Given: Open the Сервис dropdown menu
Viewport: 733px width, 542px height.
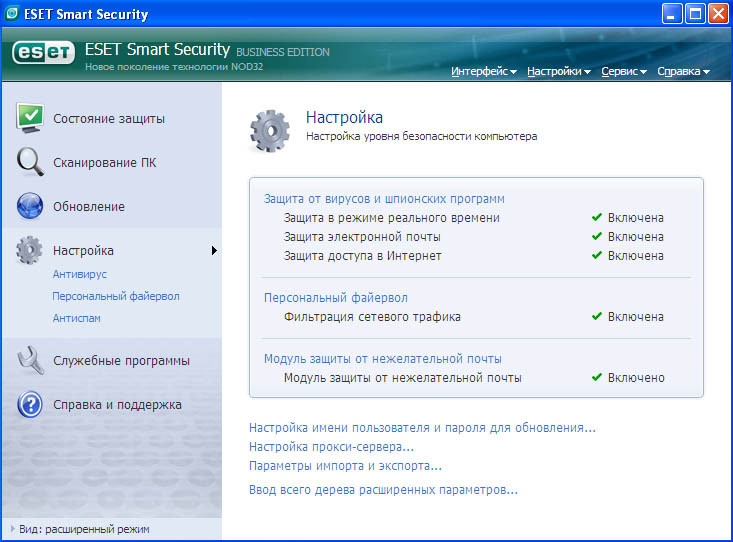Looking at the screenshot, I should point(624,71).
